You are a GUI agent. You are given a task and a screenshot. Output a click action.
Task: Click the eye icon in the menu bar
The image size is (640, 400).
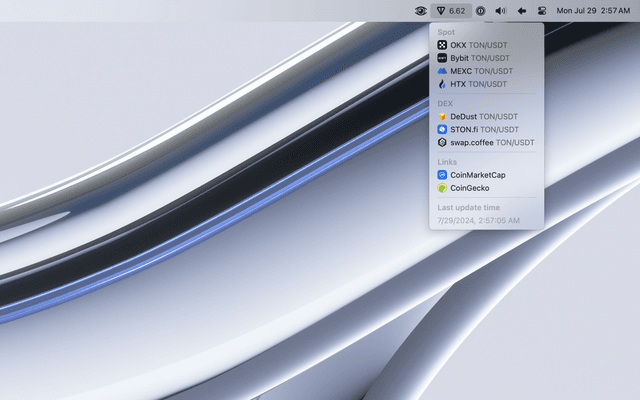point(421,10)
